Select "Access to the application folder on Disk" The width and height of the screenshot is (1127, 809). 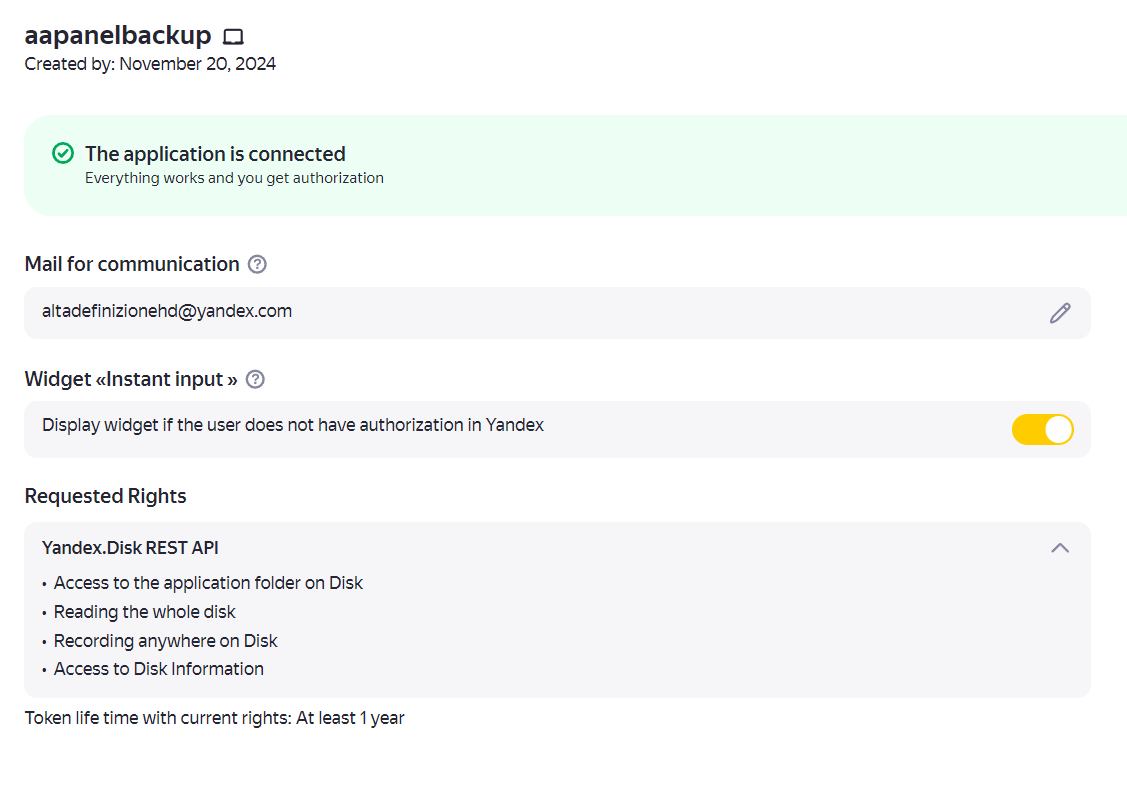click(x=208, y=583)
